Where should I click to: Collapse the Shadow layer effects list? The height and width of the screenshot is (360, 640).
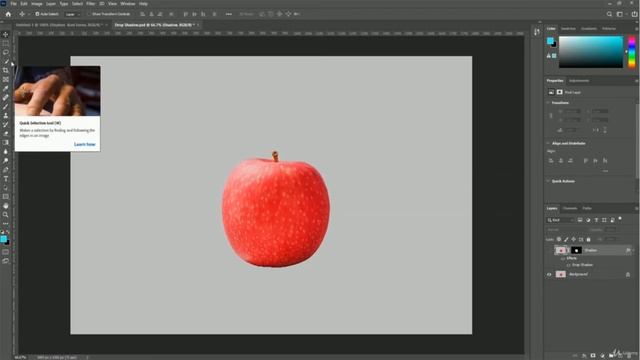[633, 250]
